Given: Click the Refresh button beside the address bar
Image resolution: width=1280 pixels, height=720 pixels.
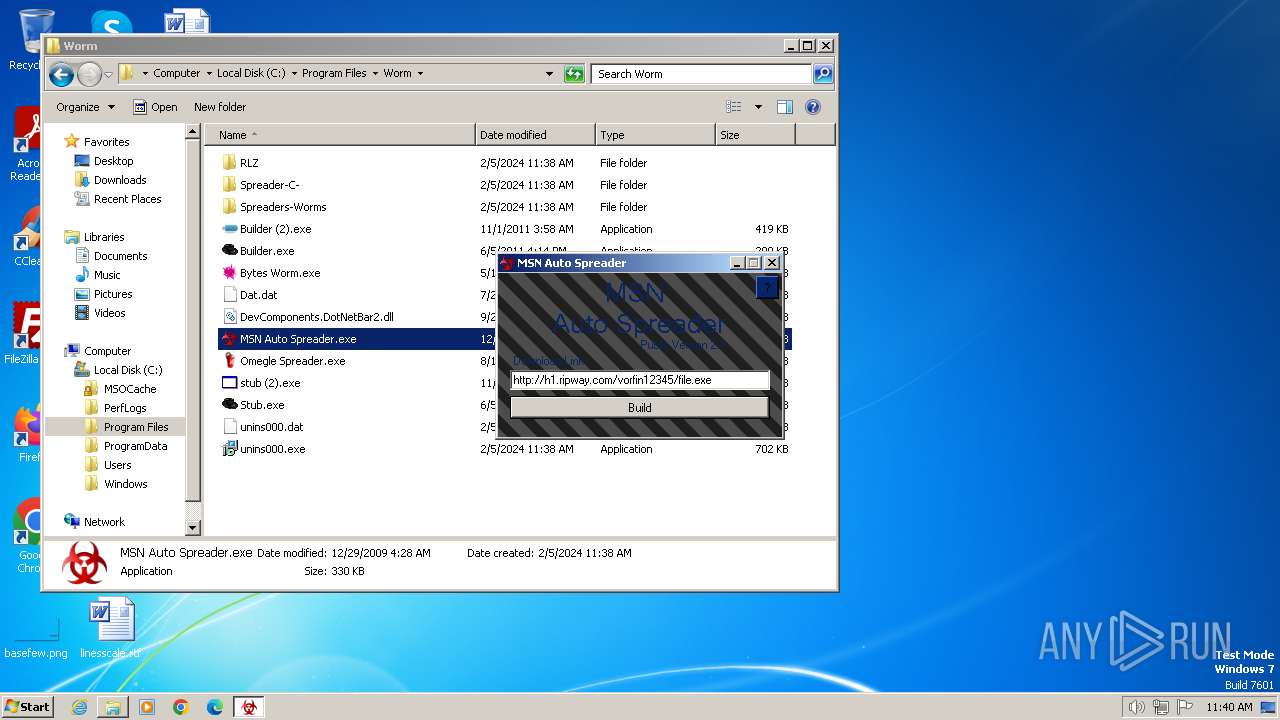Looking at the screenshot, I should [x=574, y=74].
